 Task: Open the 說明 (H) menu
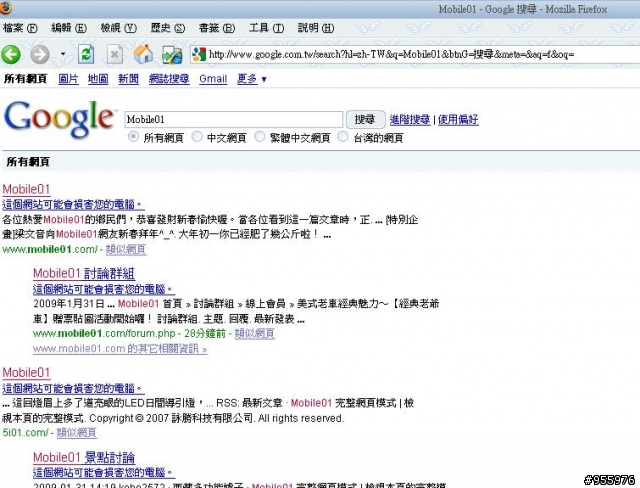click(x=316, y=28)
